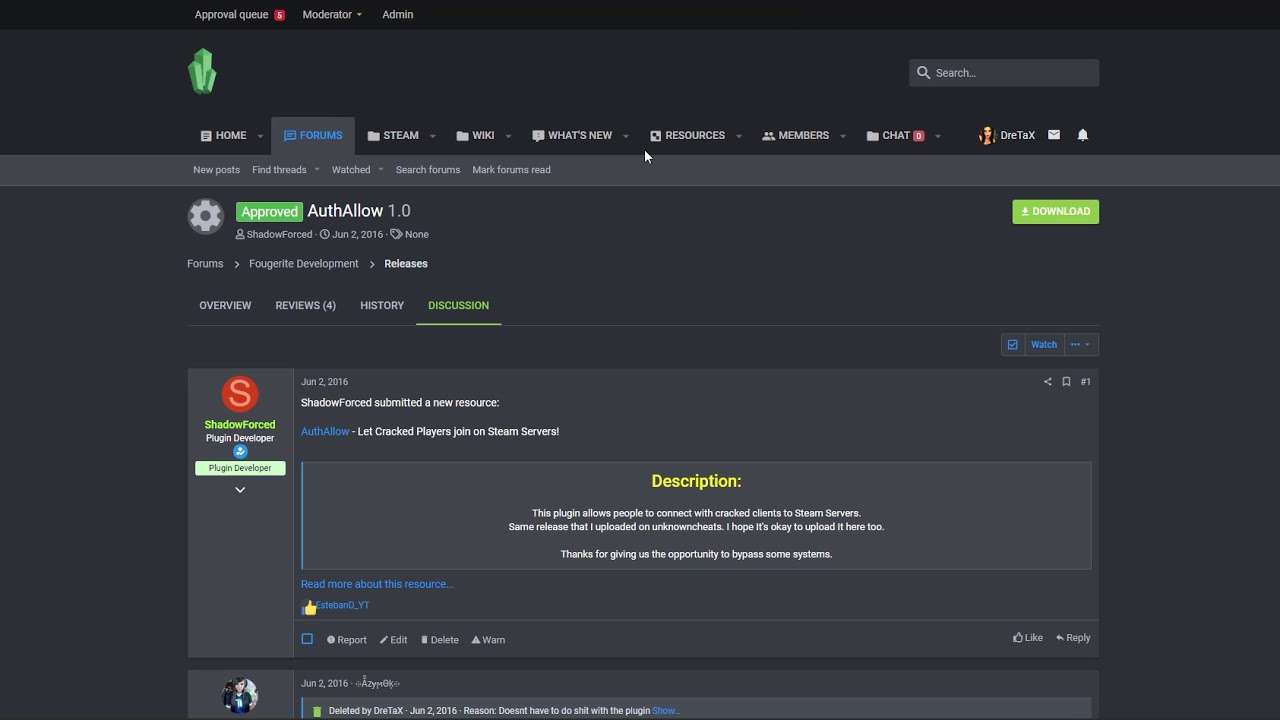Expand the Wiki menu arrow
The width and height of the screenshot is (1280, 720).
(x=508, y=136)
